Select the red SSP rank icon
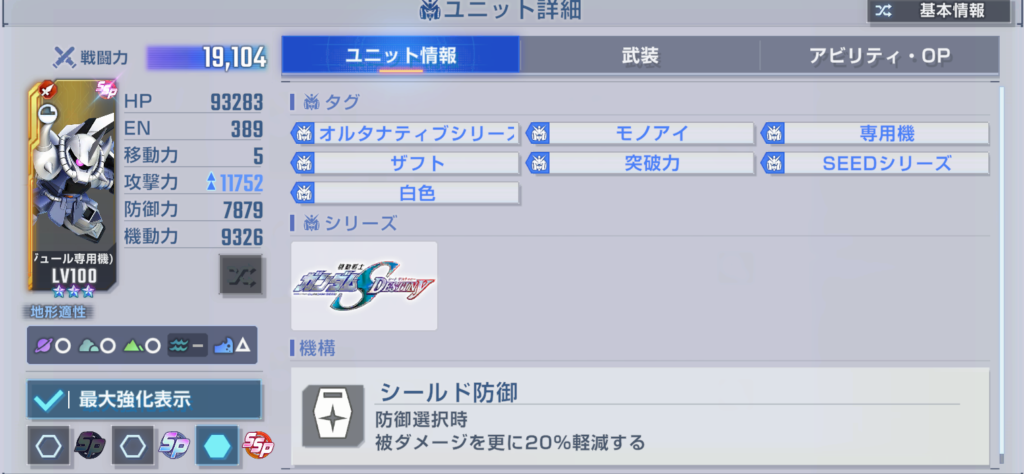 258,446
